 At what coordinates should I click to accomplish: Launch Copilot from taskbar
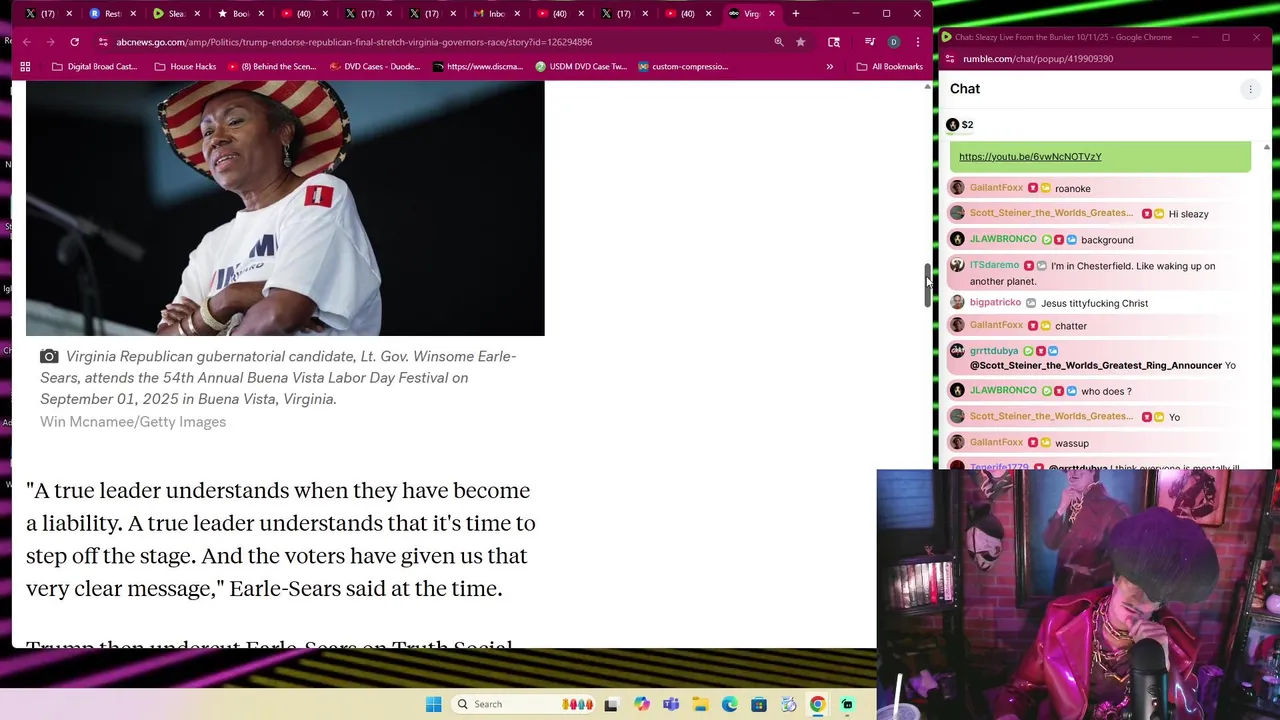[641, 704]
